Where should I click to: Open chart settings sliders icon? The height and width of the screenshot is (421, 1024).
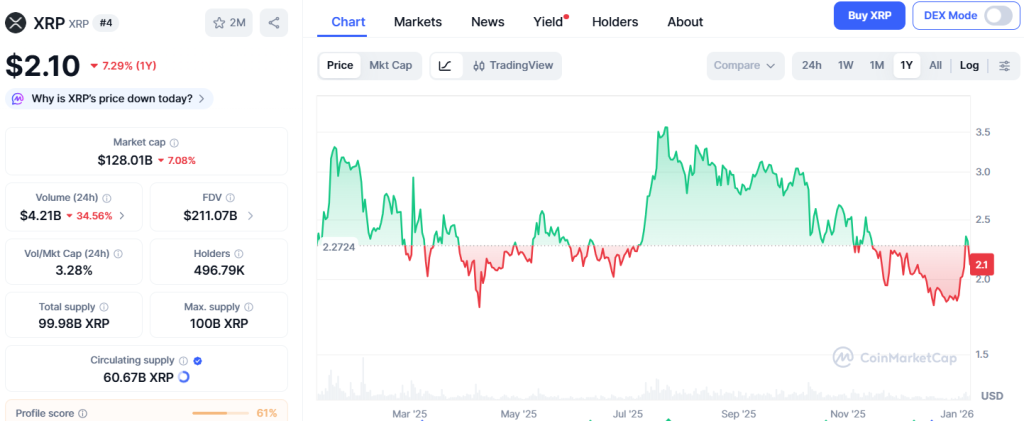click(1005, 66)
